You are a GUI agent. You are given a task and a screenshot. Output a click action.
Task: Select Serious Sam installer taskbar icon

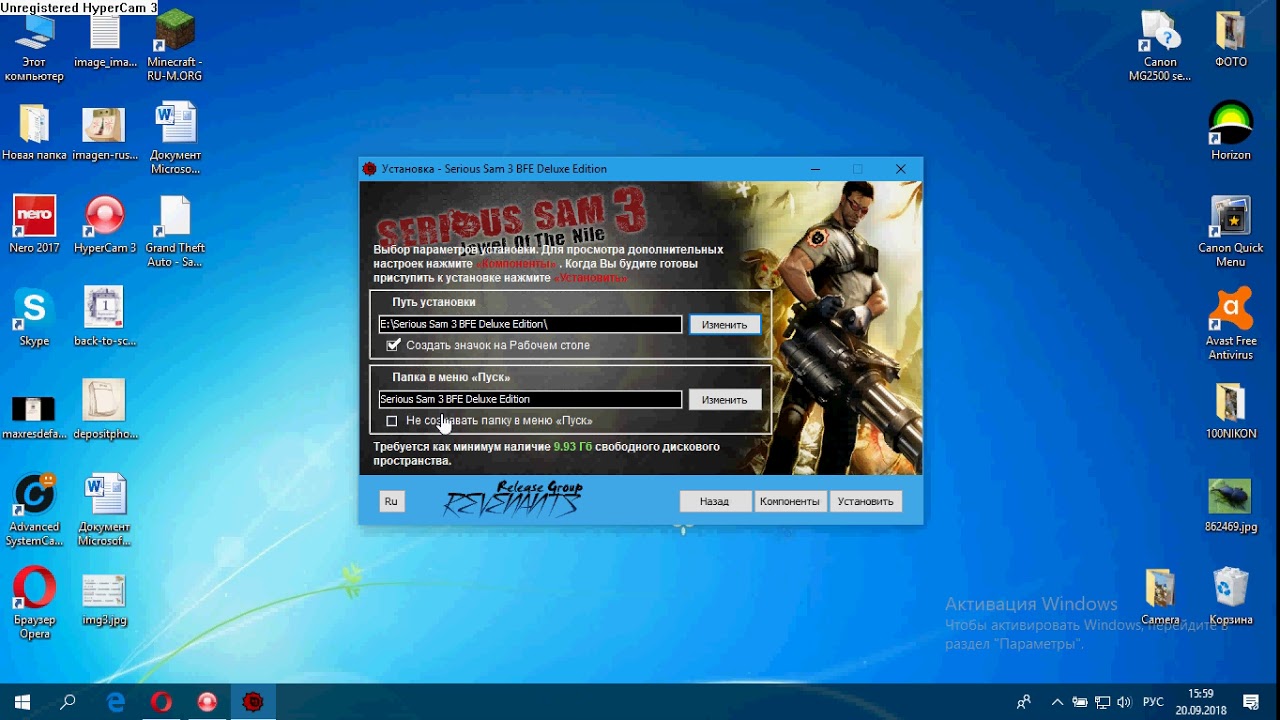(253, 702)
